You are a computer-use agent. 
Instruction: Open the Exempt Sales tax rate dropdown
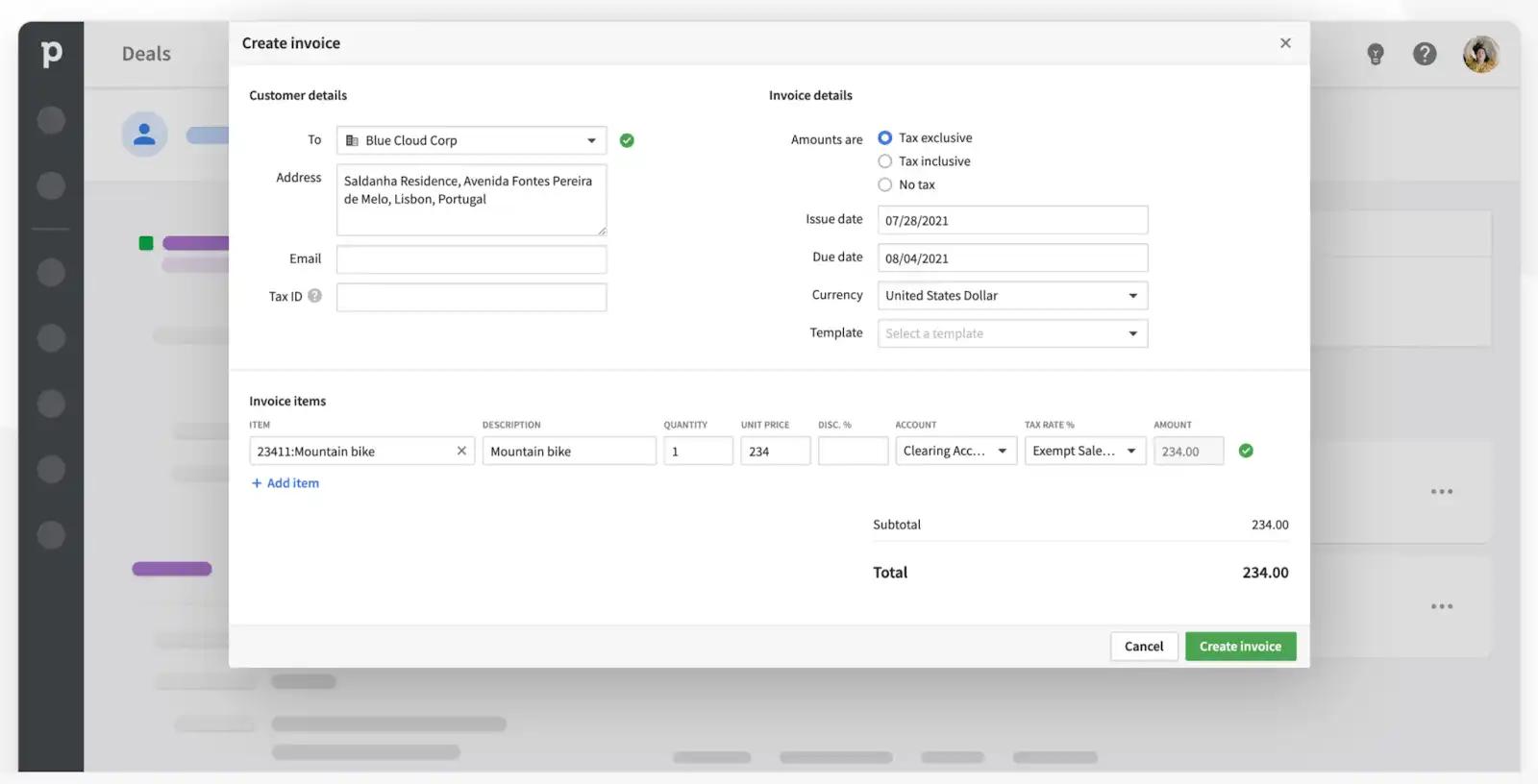[1085, 451]
